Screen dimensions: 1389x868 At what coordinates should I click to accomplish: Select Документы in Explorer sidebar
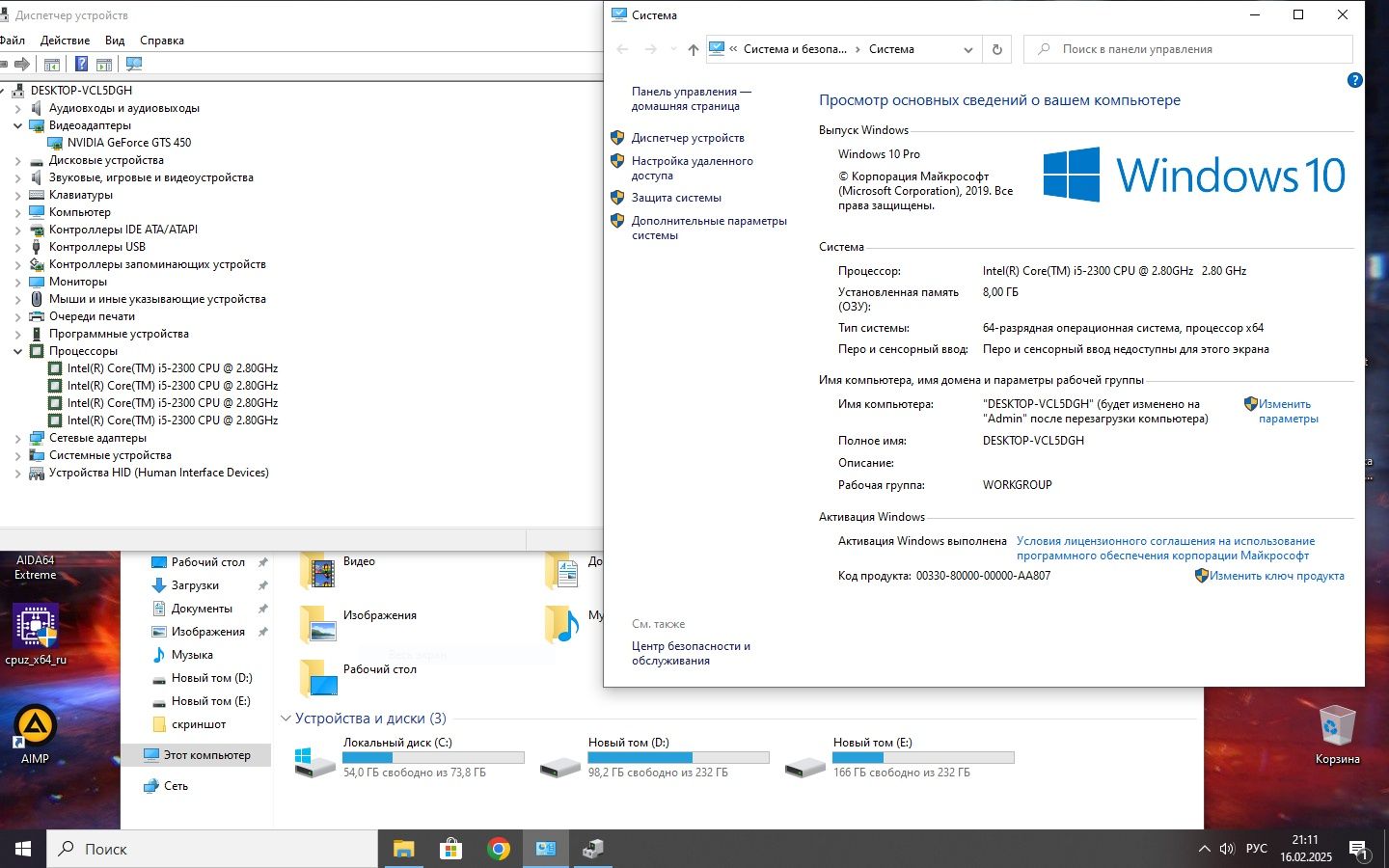(202, 609)
